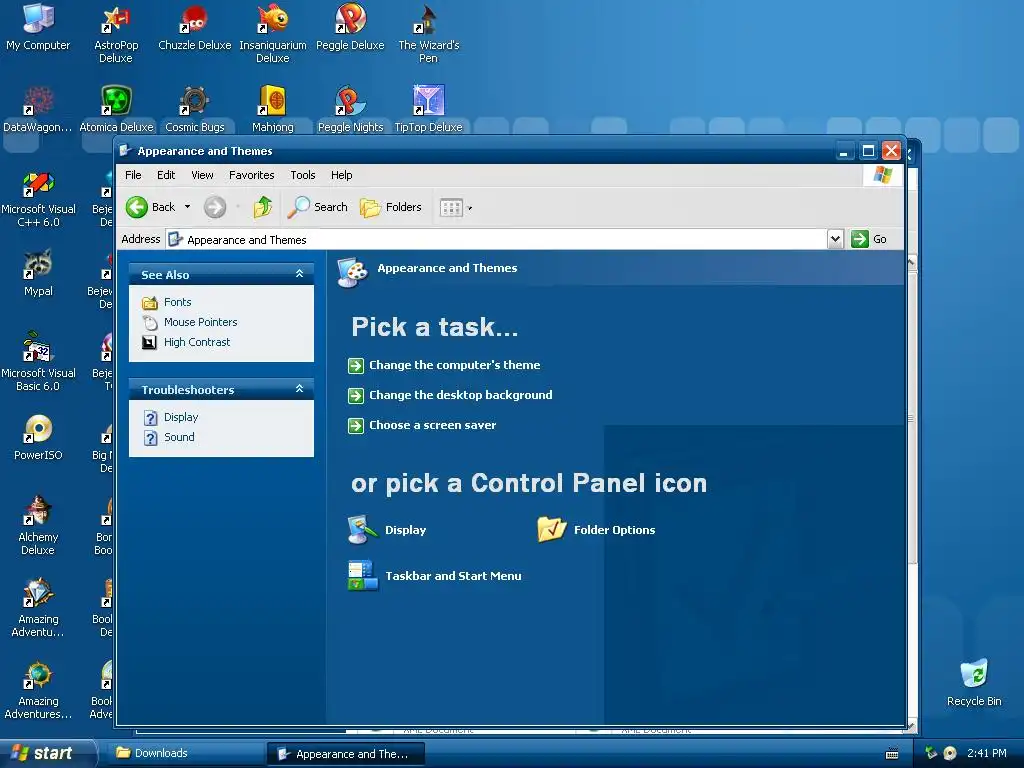This screenshot has width=1024, height=768.
Task: Open Taskbar and Start Menu icon
Action: [x=362, y=575]
